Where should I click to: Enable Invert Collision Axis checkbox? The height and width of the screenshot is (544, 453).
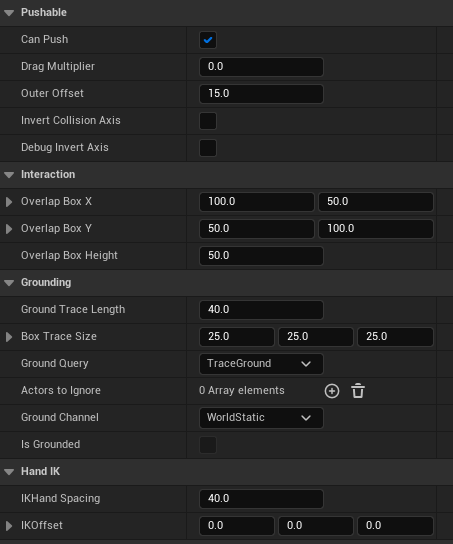[x=208, y=121]
